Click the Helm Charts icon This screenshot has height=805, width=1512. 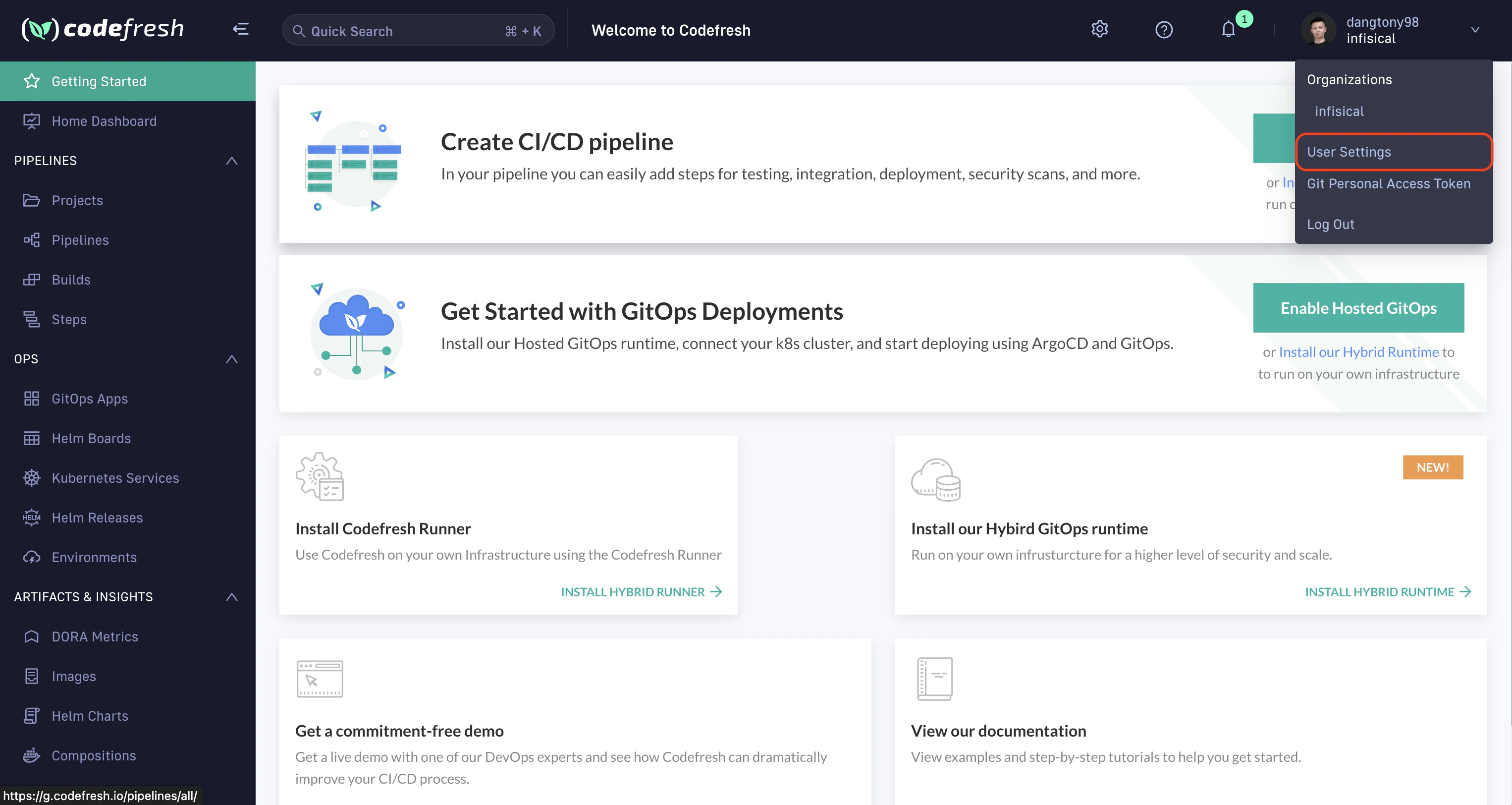click(x=32, y=716)
